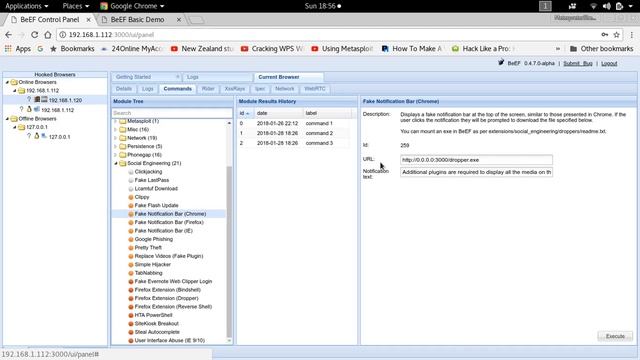Click the saved password key icon
The width and height of the screenshot is (640, 360).
tap(604, 35)
